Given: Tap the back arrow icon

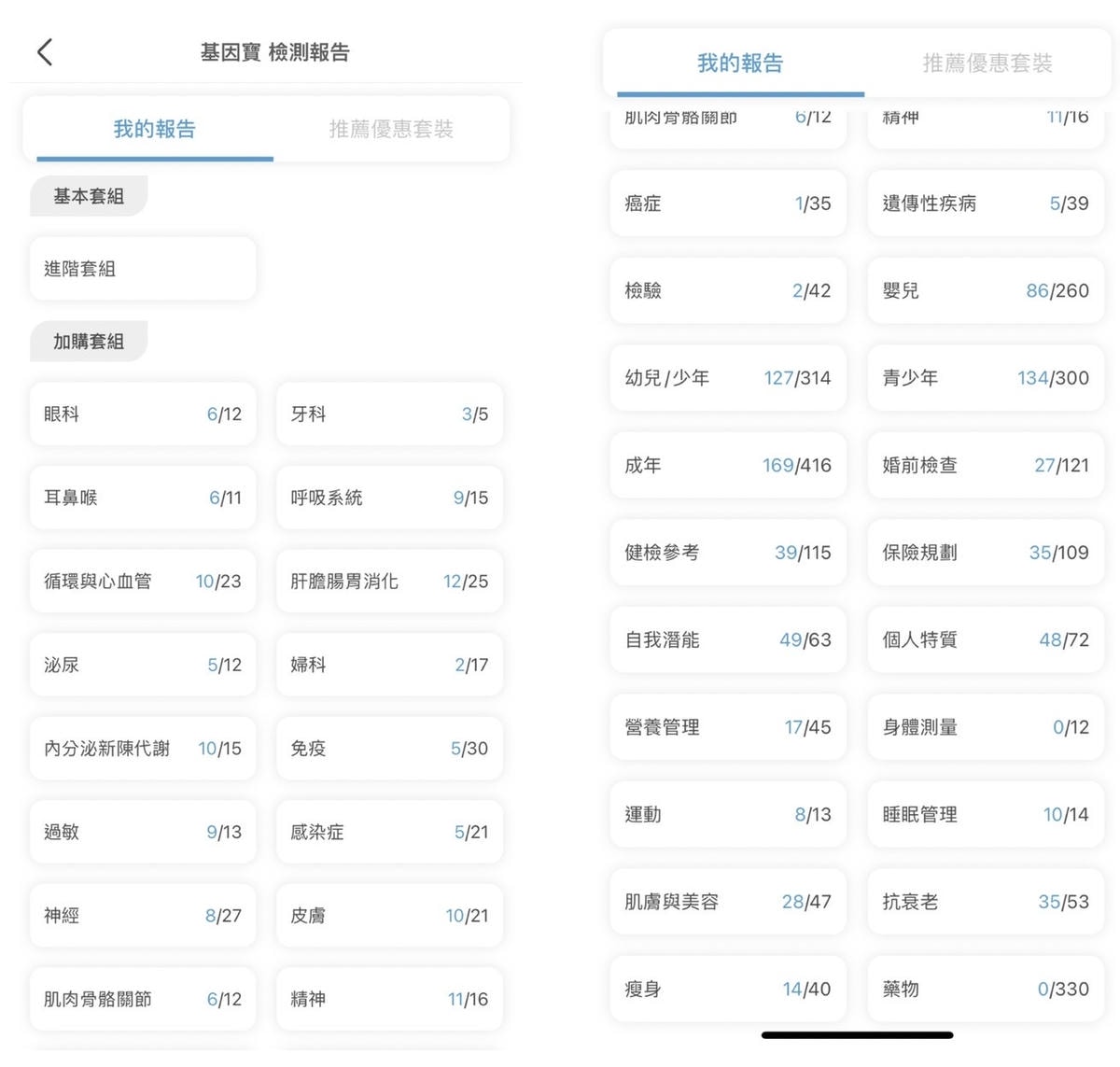Looking at the screenshot, I should click(45, 52).
